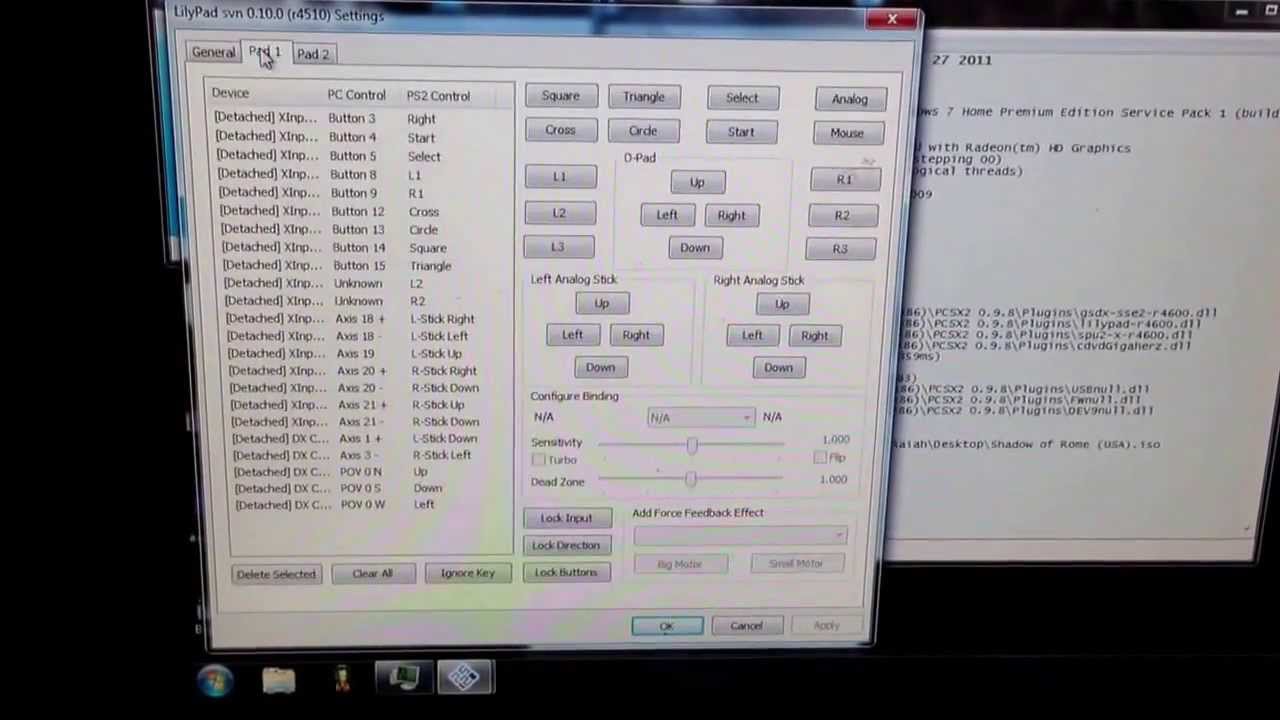Select the Button 12 Cross binding row

tap(363, 211)
